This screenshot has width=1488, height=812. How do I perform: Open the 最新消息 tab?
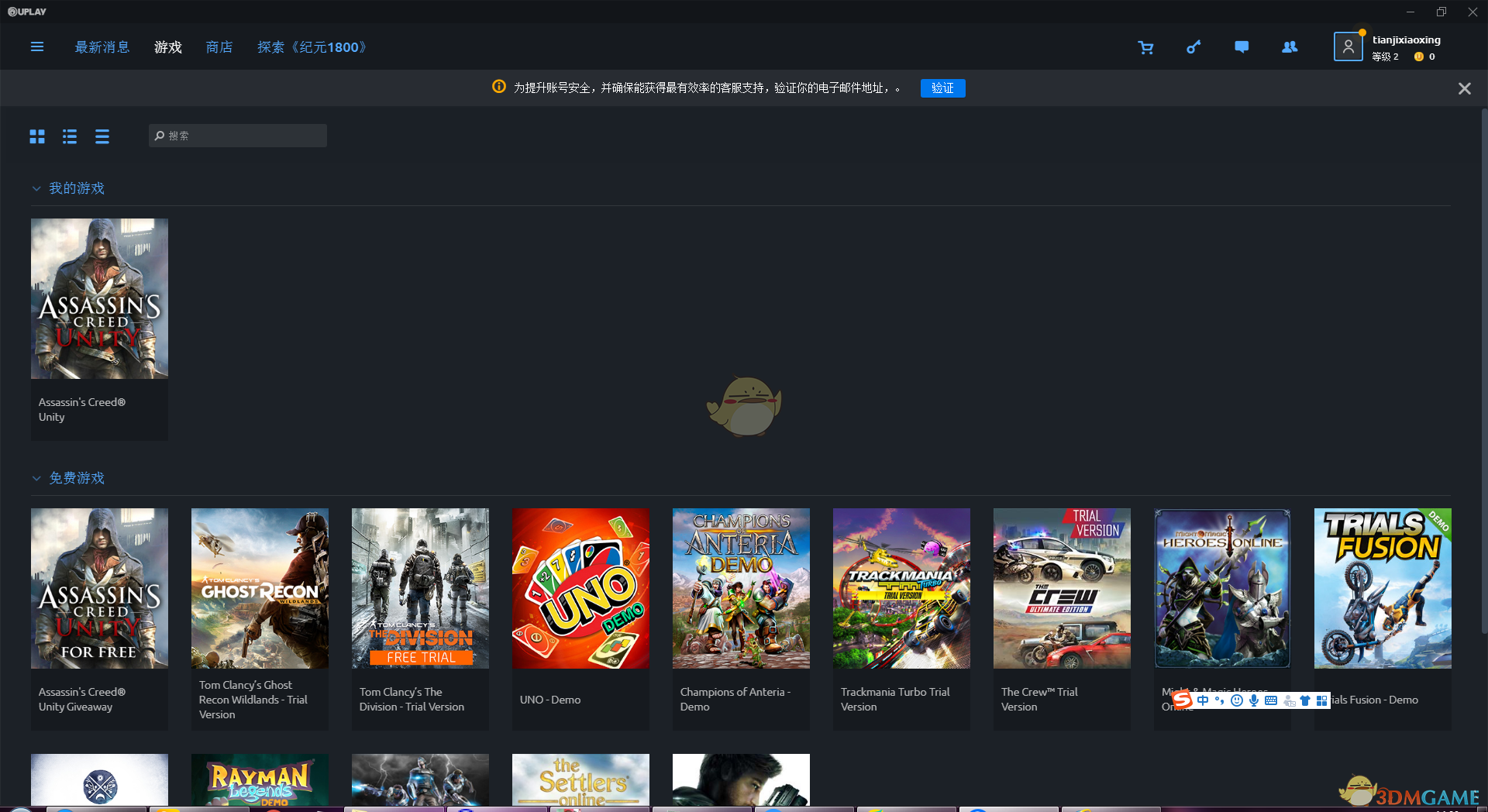pos(102,47)
